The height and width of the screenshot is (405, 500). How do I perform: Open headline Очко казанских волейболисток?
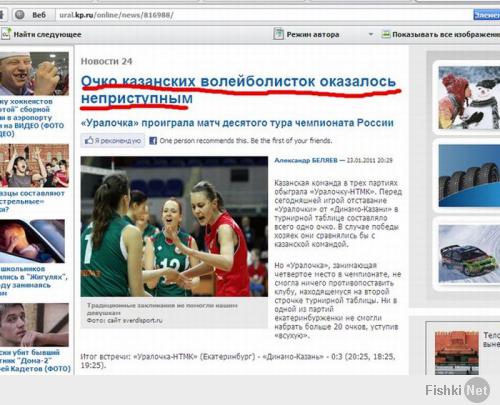coord(239,90)
